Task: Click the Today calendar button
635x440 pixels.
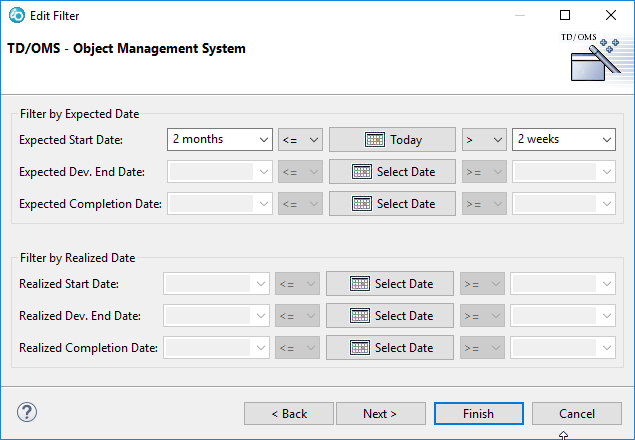Action: [x=393, y=140]
